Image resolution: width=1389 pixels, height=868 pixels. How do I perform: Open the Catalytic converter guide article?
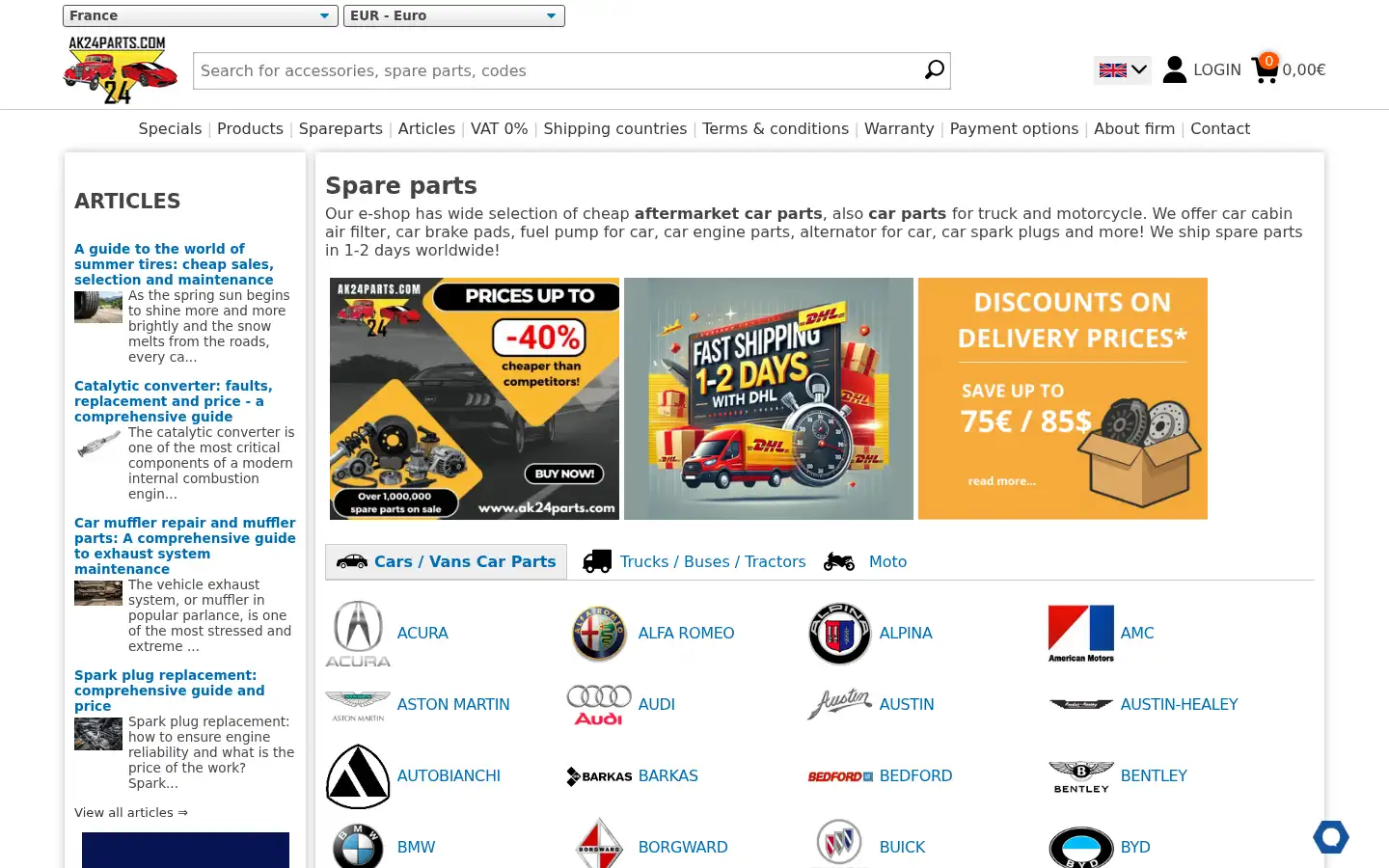[x=174, y=401]
